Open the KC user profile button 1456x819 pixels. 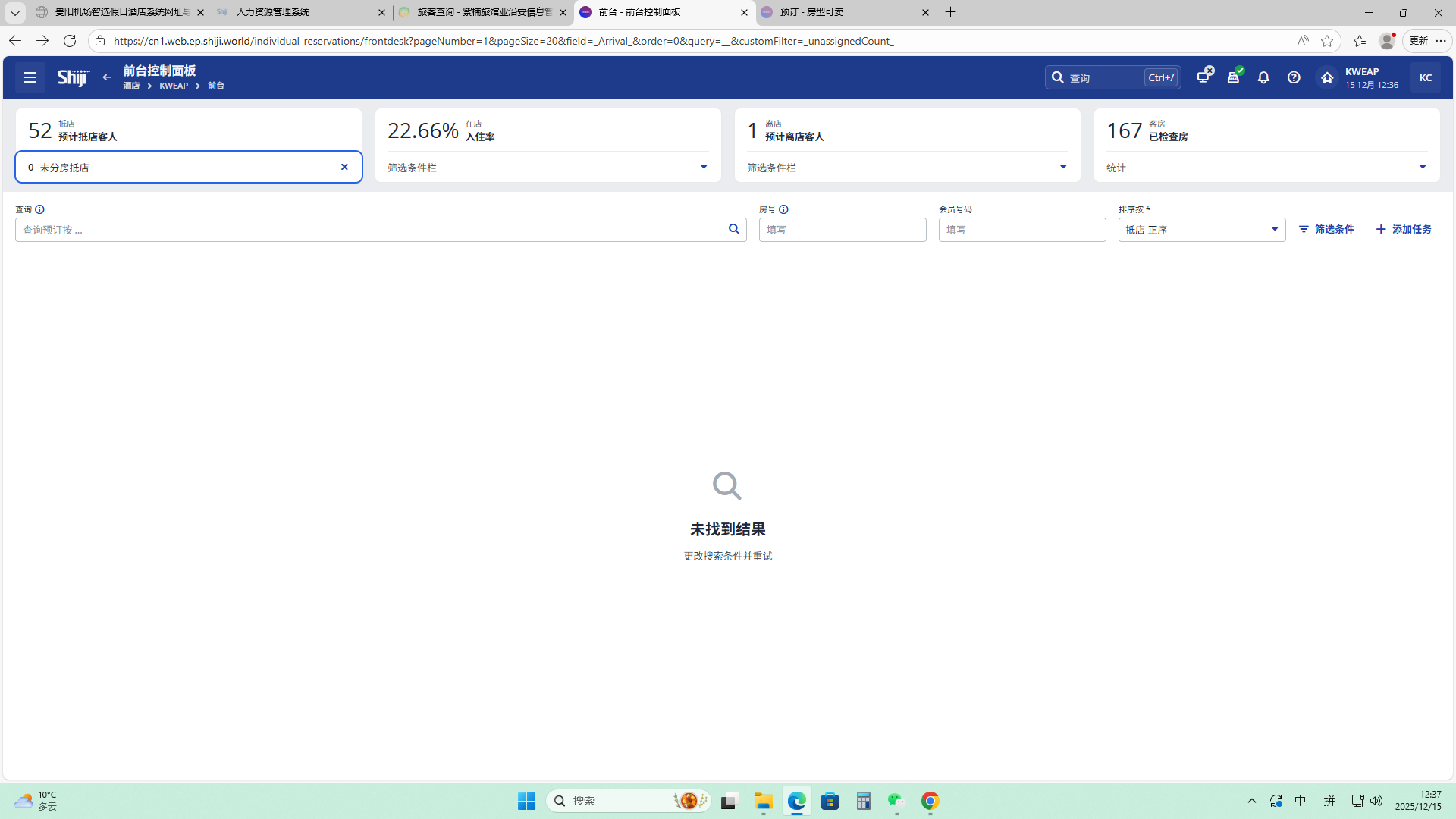coord(1425,77)
